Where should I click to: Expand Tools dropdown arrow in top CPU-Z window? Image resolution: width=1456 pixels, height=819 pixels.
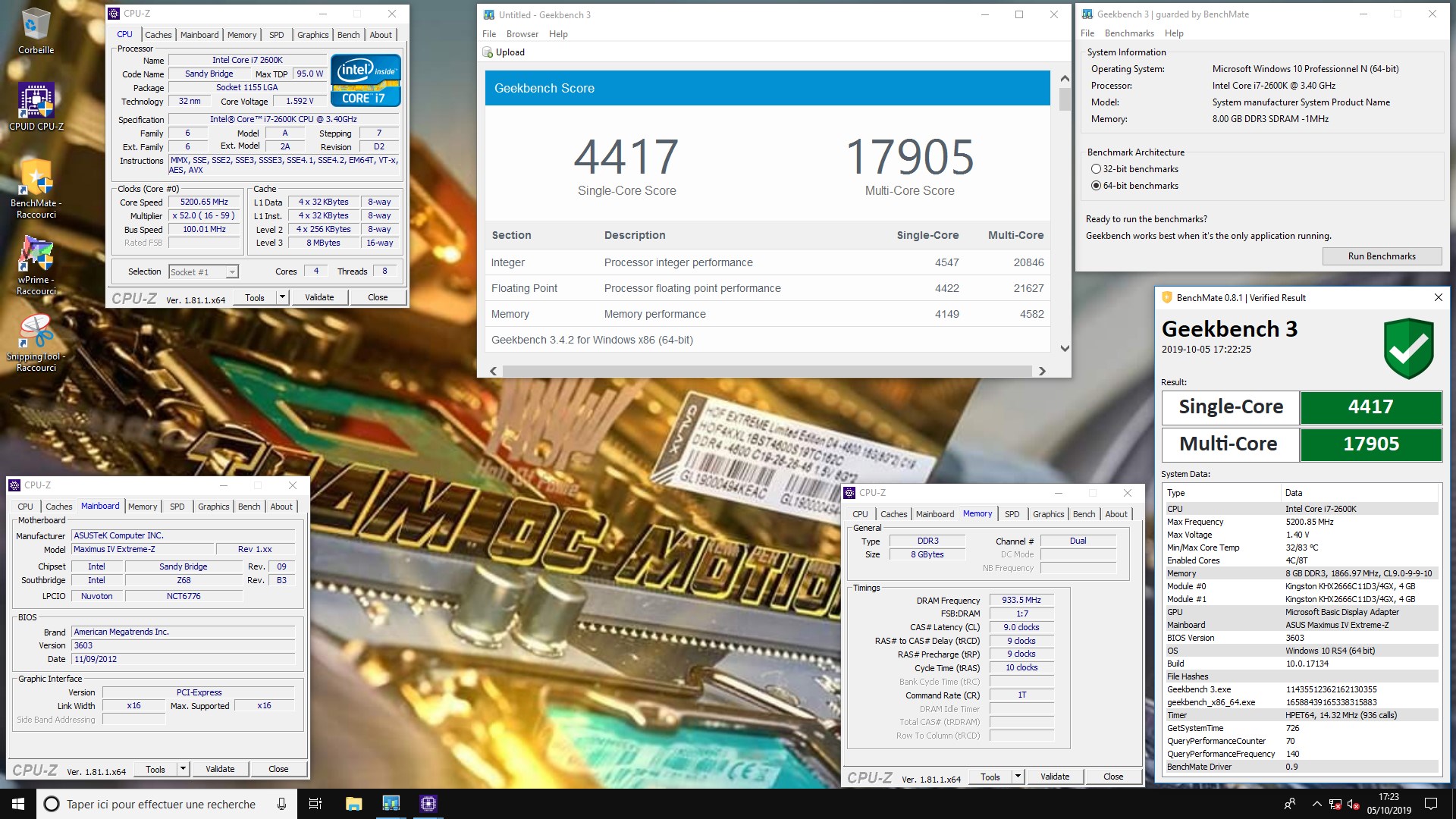click(x=282, y=297)
